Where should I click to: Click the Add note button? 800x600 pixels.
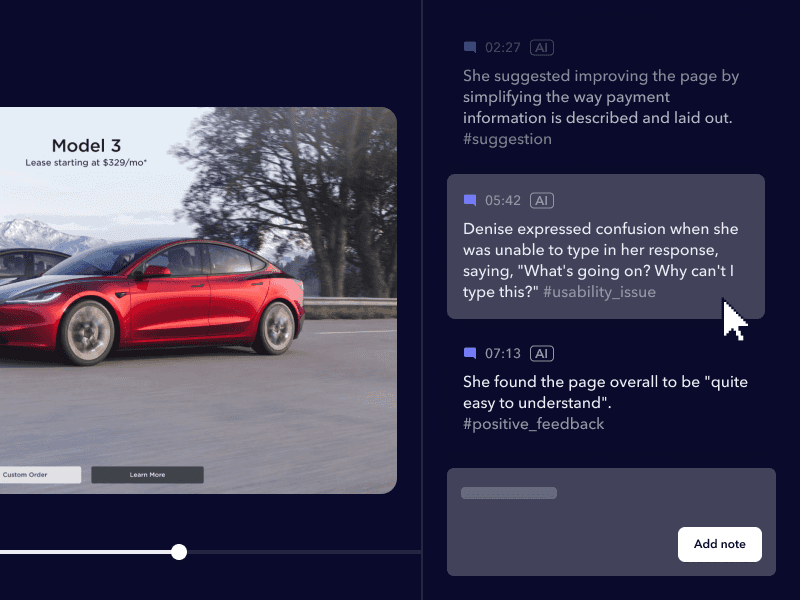720,544
